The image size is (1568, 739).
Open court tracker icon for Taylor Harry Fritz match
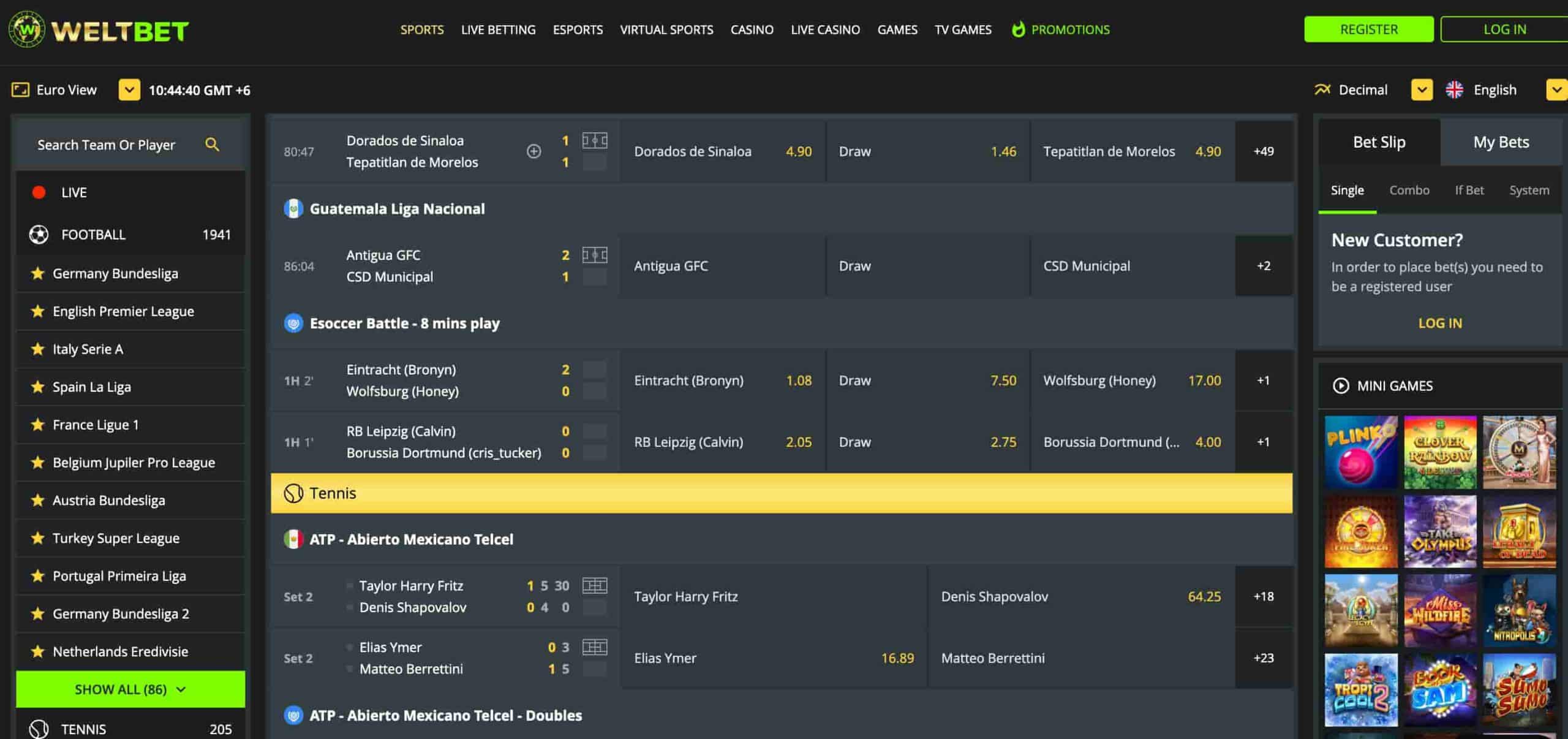pyautogui.click(x=594, y=585)
